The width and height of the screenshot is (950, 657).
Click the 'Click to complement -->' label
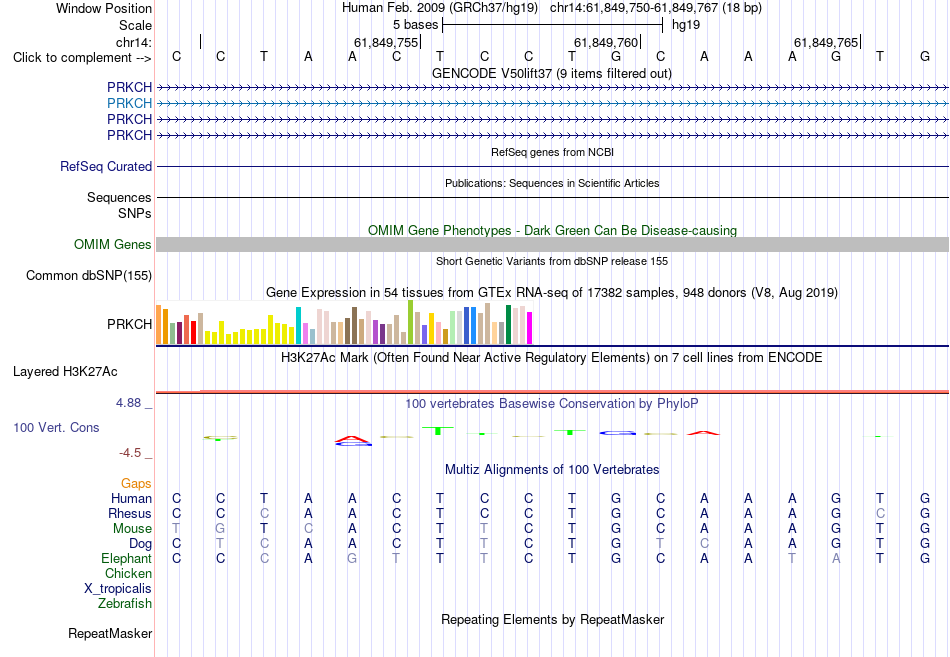tap(82, 58)
